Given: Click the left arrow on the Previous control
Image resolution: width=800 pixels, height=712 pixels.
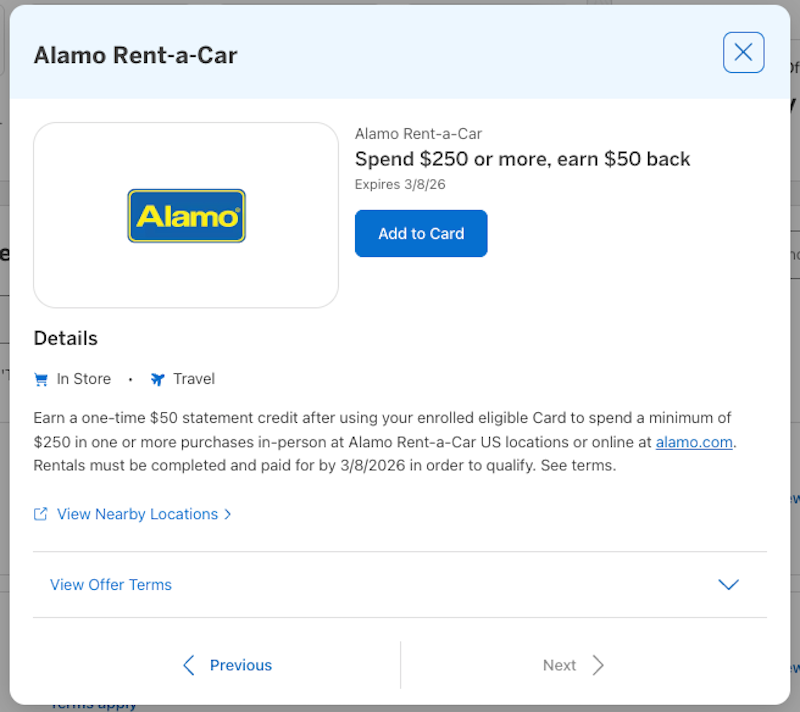Looking at the screenshot, I should [x=189, y=665].
